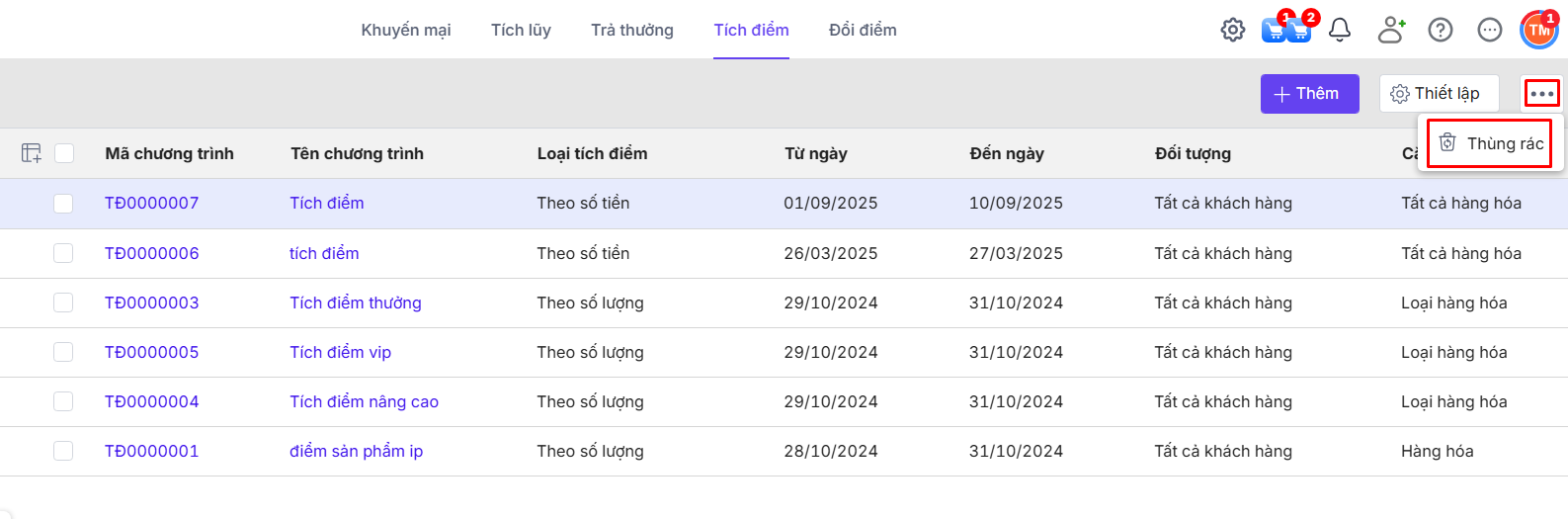Open program code TĐ0000006 link
This screenshot has height=519, width=1568.
pos(152,253)
